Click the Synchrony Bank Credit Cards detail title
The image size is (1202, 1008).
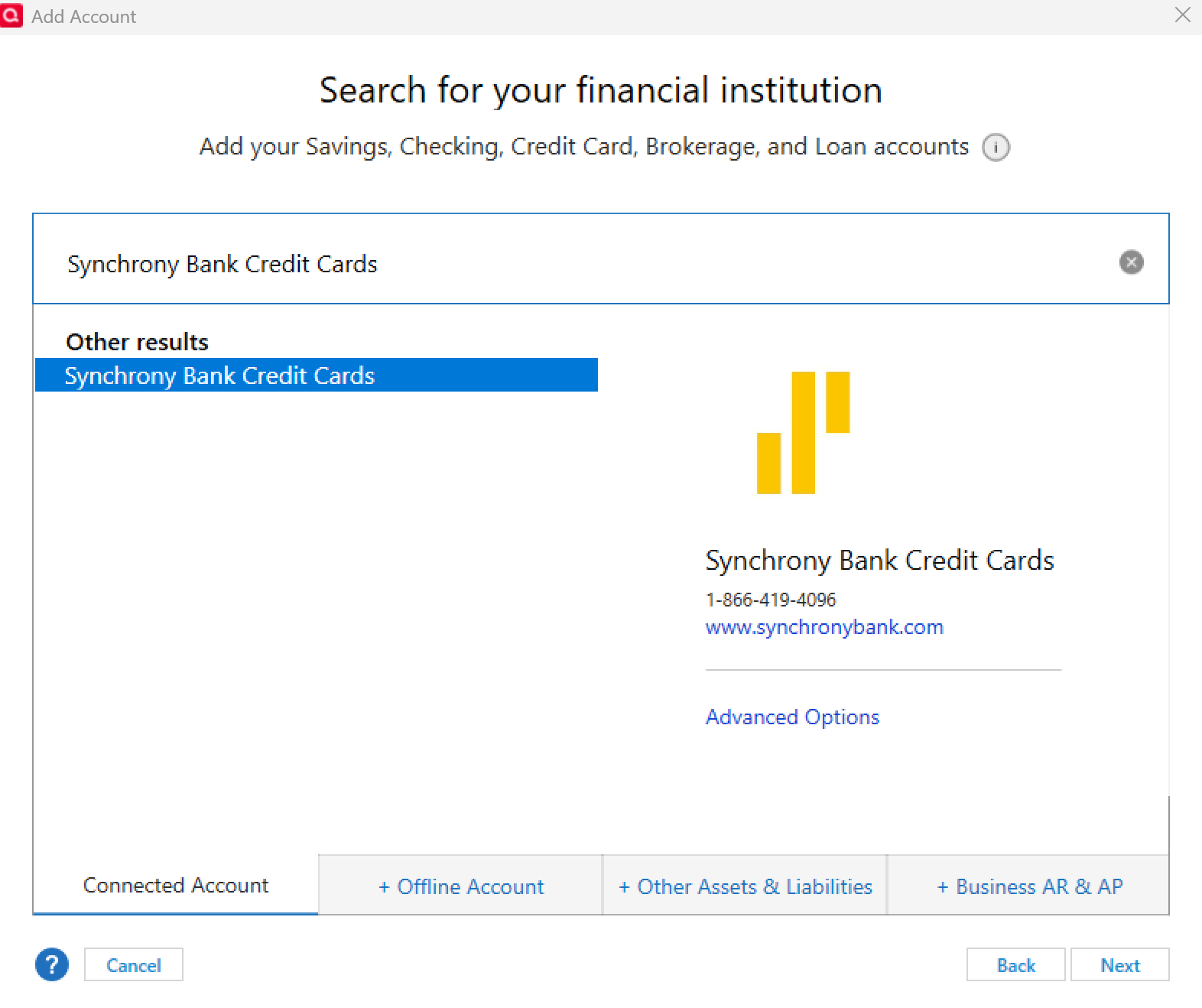879,561
